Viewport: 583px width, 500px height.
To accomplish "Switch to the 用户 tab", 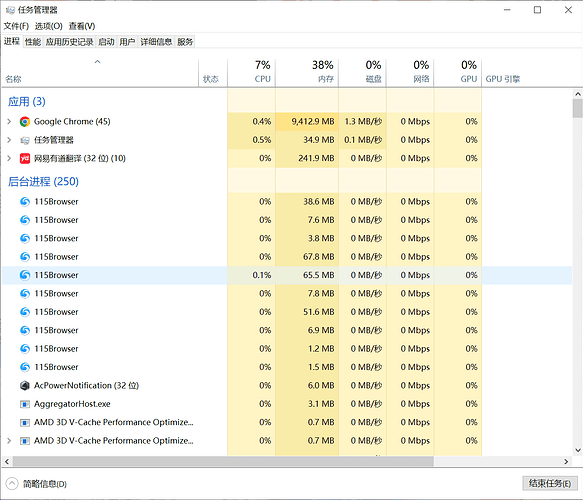I will [127, 42].
